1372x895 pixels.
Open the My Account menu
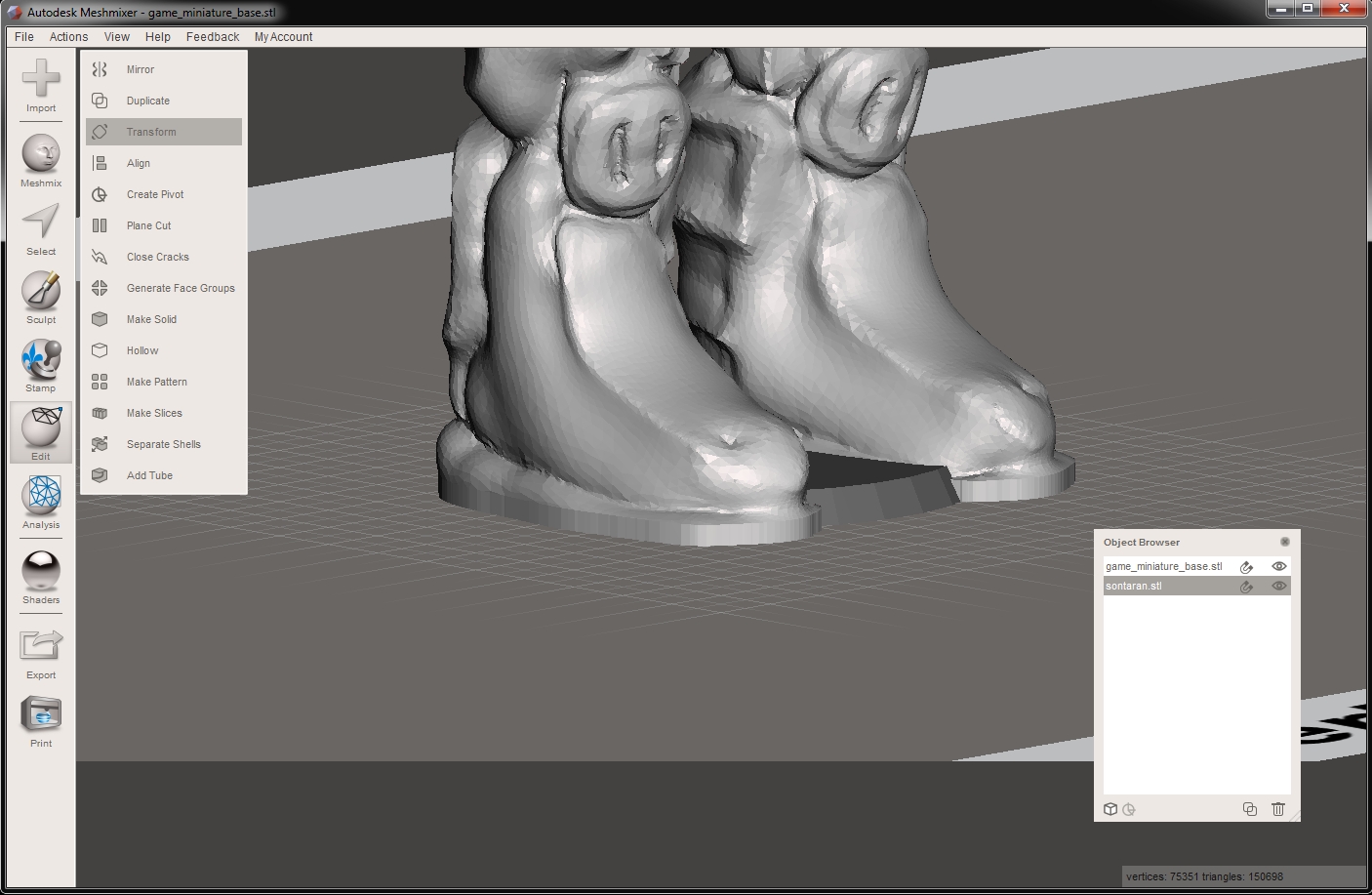283,37
